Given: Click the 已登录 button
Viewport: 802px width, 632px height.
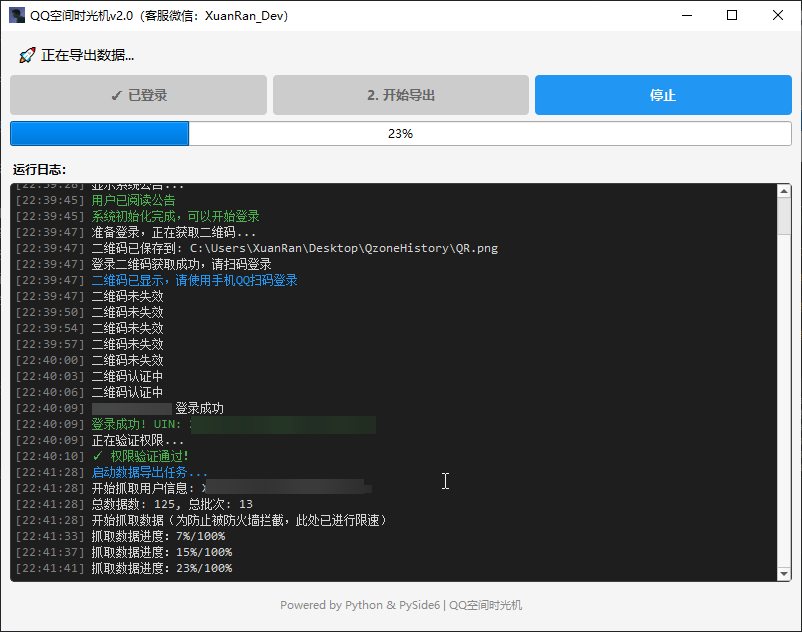Looking at the screenshot, I should tap(139, 95).
